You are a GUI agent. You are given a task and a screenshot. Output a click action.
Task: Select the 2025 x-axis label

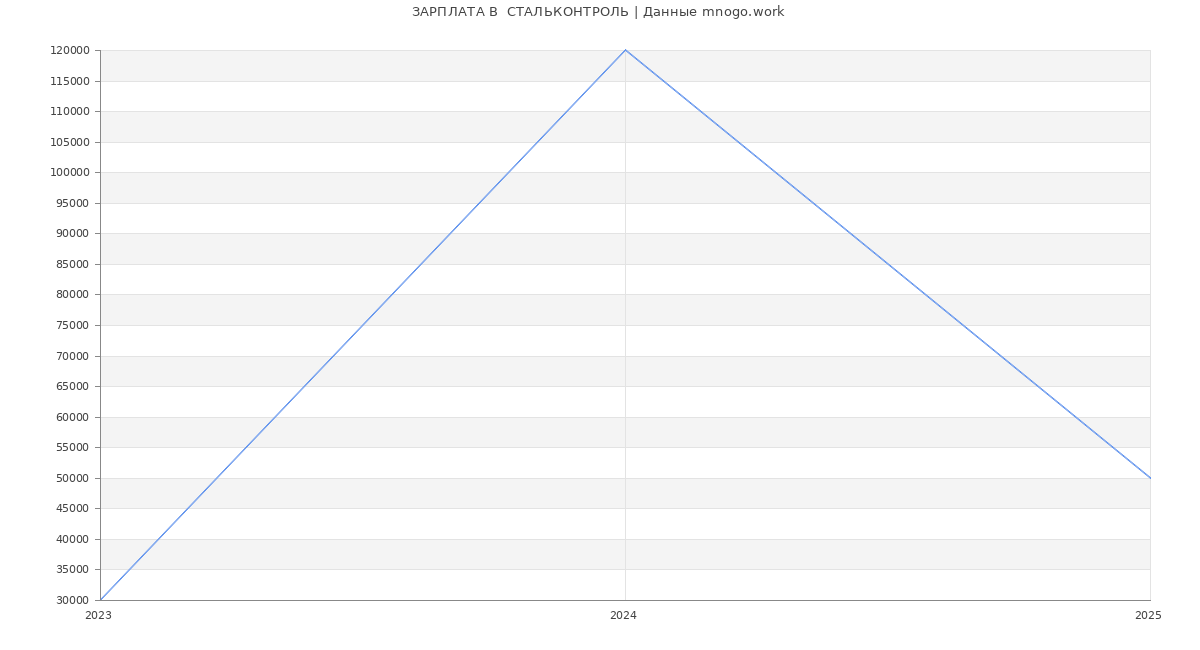tap(1148, 616)
